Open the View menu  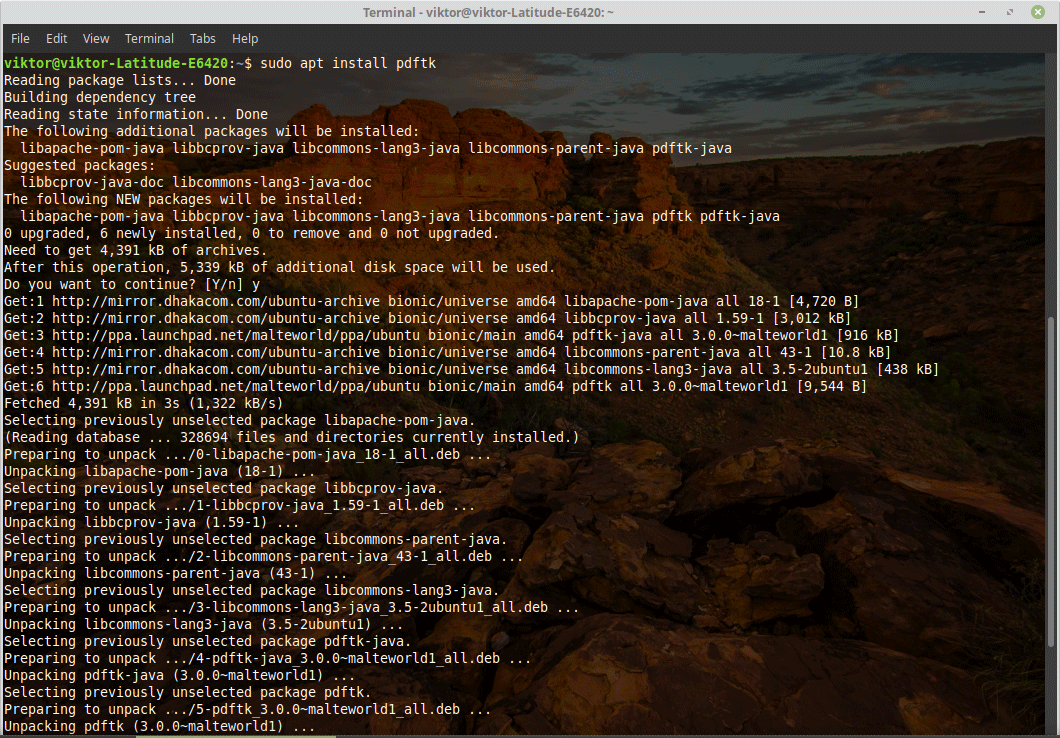click(96, 39)
